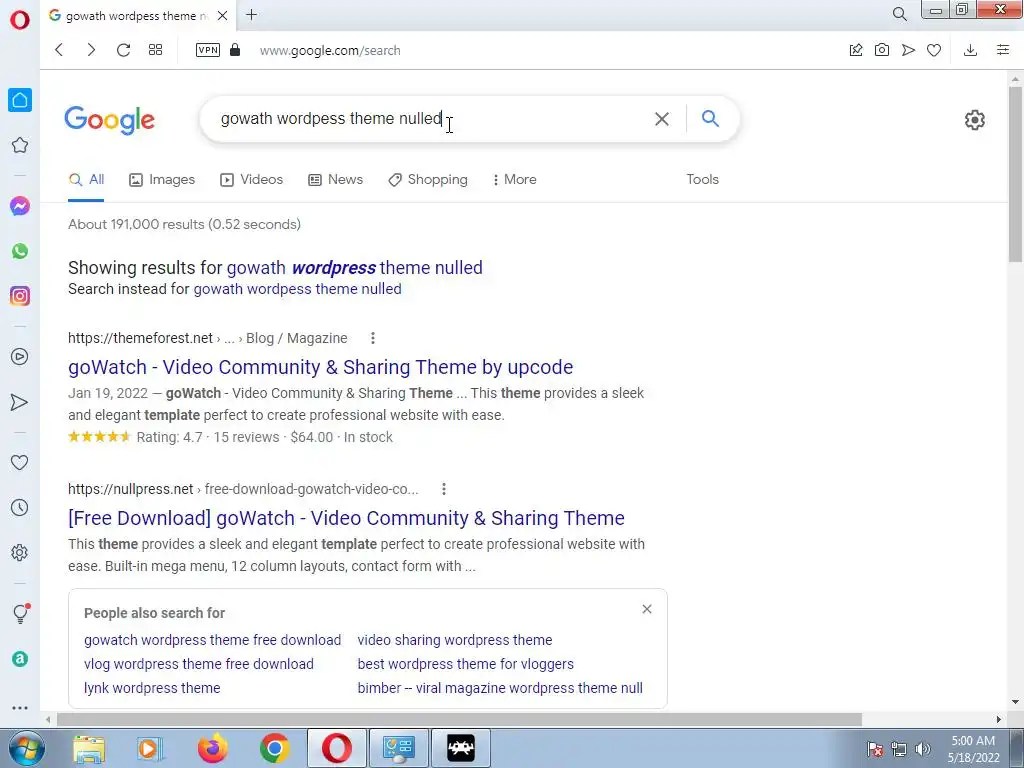Open Settings gear in Opera sidebar
The width and height of the screenshot is (1024, 768).
click(x=20, y=552)
